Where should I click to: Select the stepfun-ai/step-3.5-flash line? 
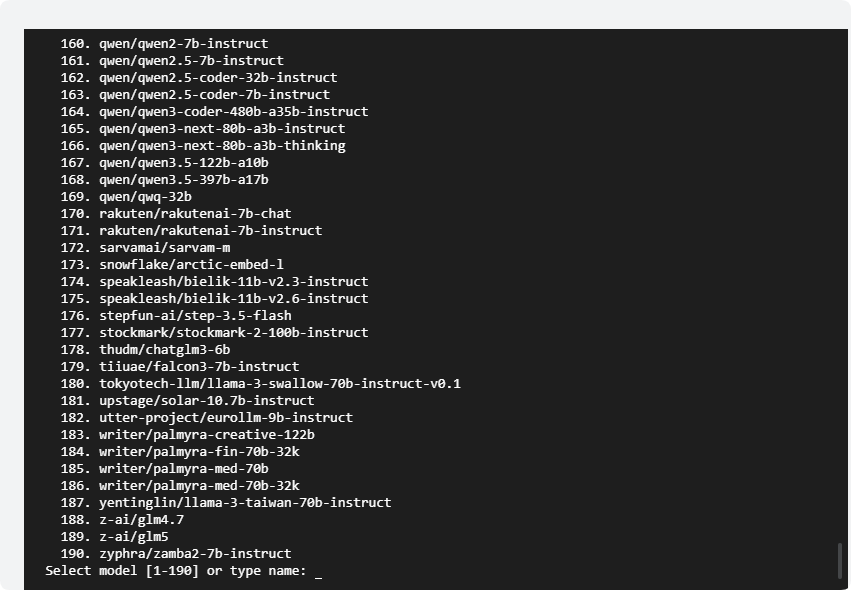(195, 315)
